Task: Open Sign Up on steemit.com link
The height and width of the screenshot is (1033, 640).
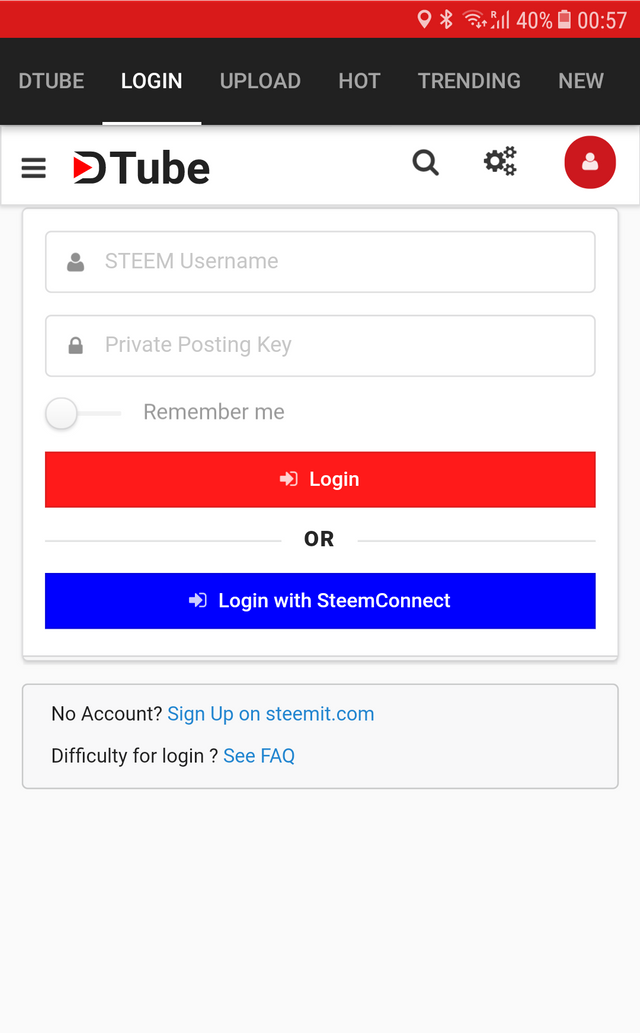Action: click(x=271, y=714)
